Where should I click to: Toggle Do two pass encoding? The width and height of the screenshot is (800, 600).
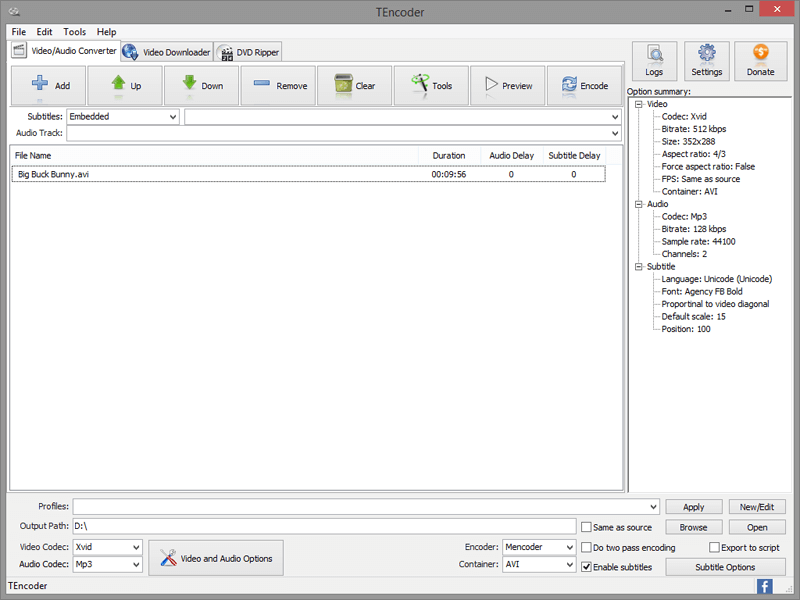[x=586, y=548]
